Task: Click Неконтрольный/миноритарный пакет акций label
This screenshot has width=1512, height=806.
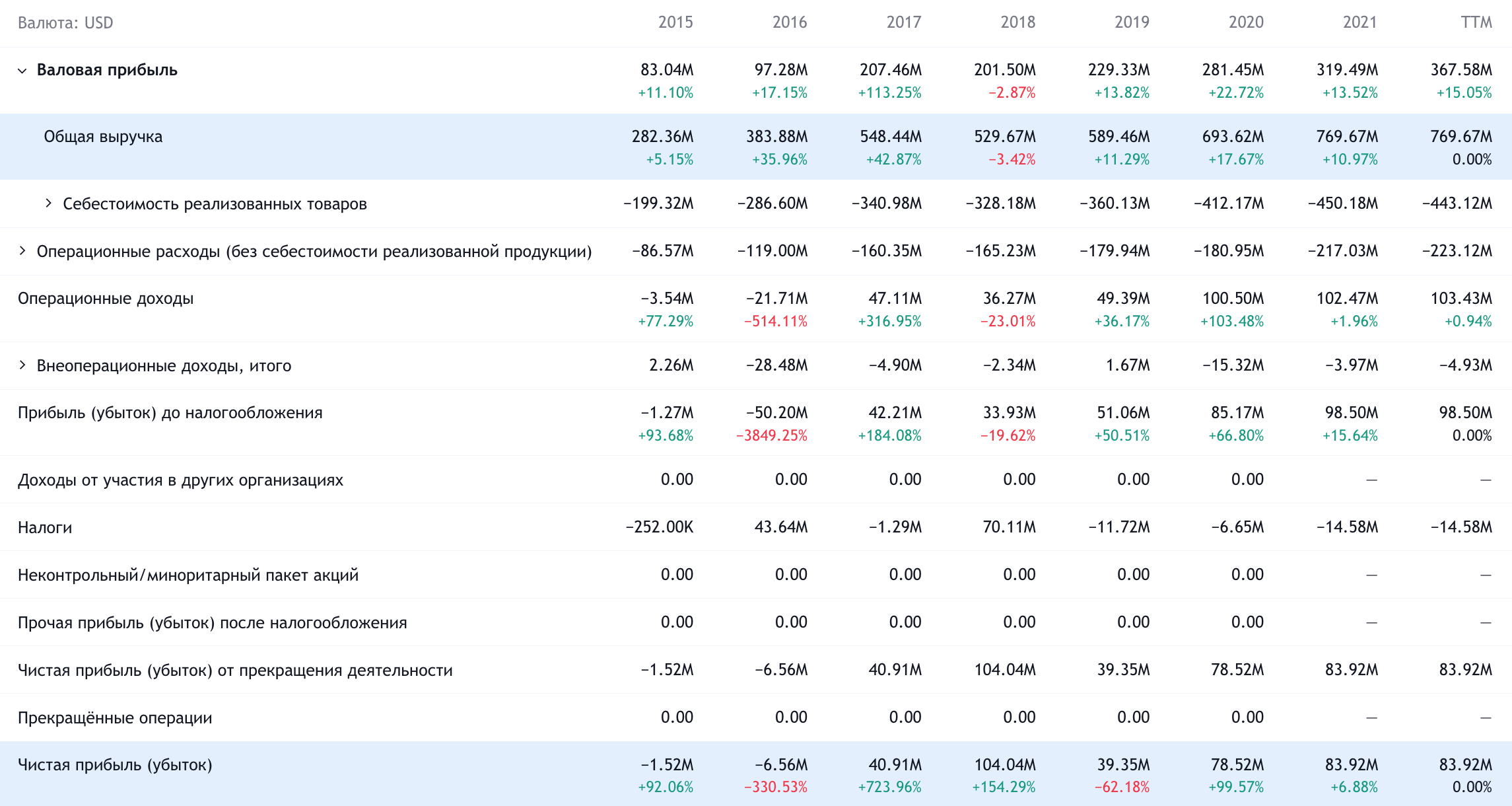Action: pos(188,575)
